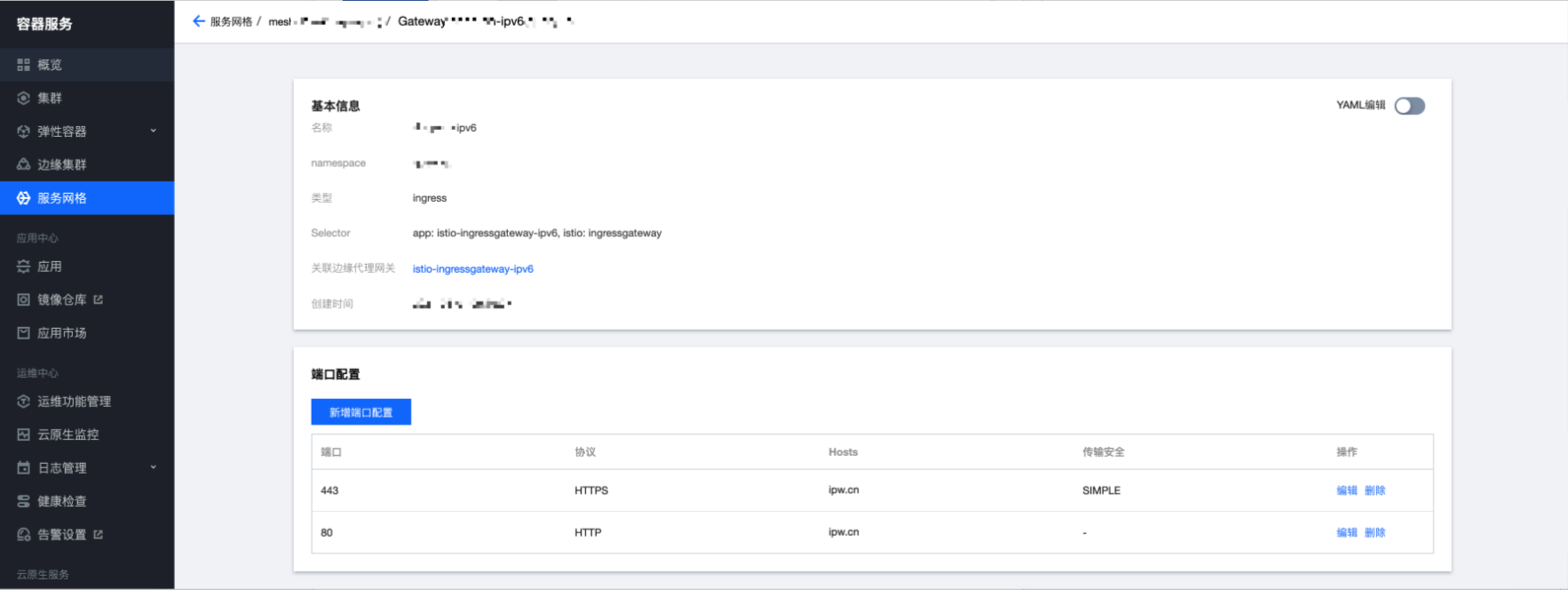Click the 80 port cell

point(327,532)
